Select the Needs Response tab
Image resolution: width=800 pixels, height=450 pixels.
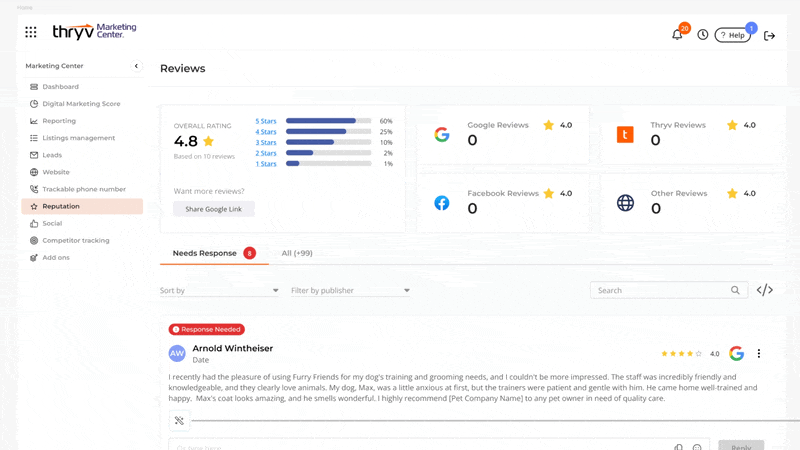pos(205,253)
